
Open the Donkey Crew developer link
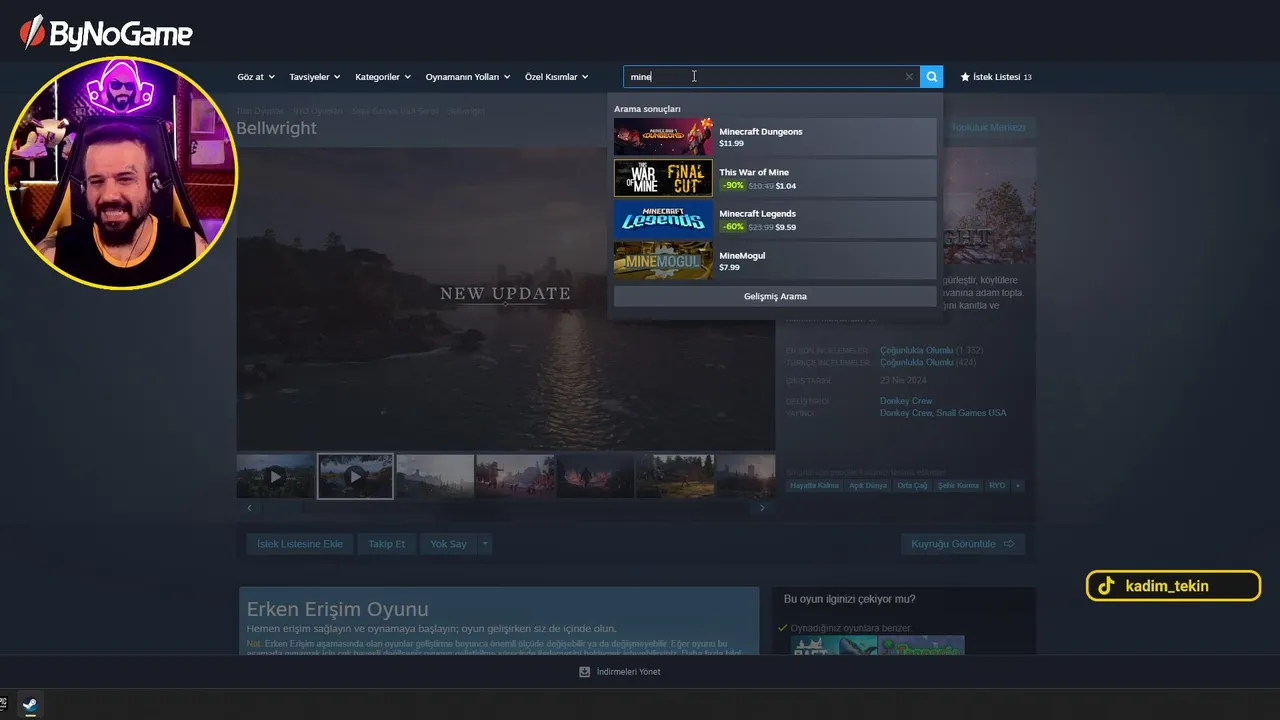(906, 401)
